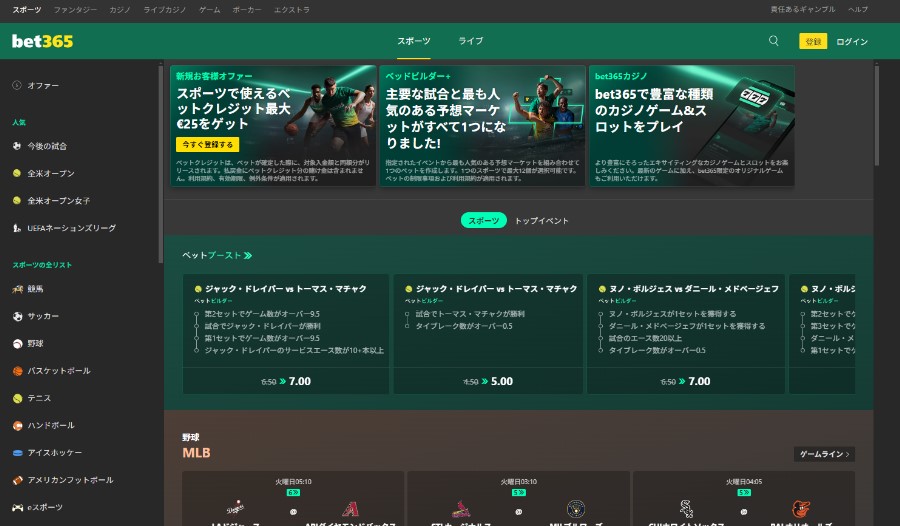Click the Baltimore Orioles logo
The width and height of the screenshot is (900, 526).
pyautogui.click(x=801, y=509)
